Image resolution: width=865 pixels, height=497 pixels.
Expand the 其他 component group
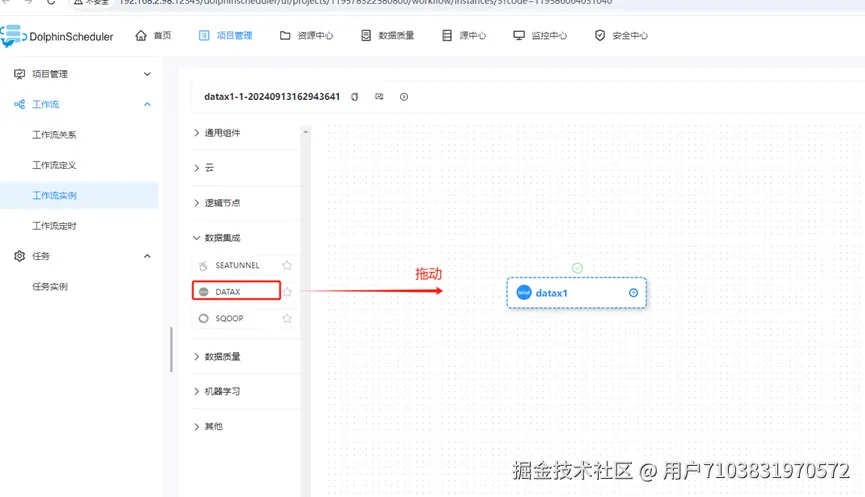point(209,426)
